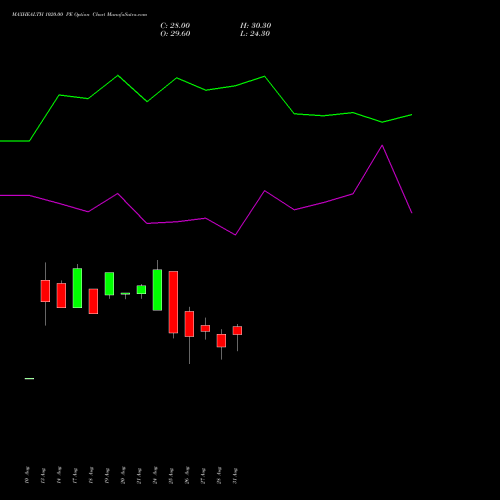500x500 pixels.
Task: Select the tall green candle for 24 Aug
Action: pyautogui.click(x=157, y=290)
